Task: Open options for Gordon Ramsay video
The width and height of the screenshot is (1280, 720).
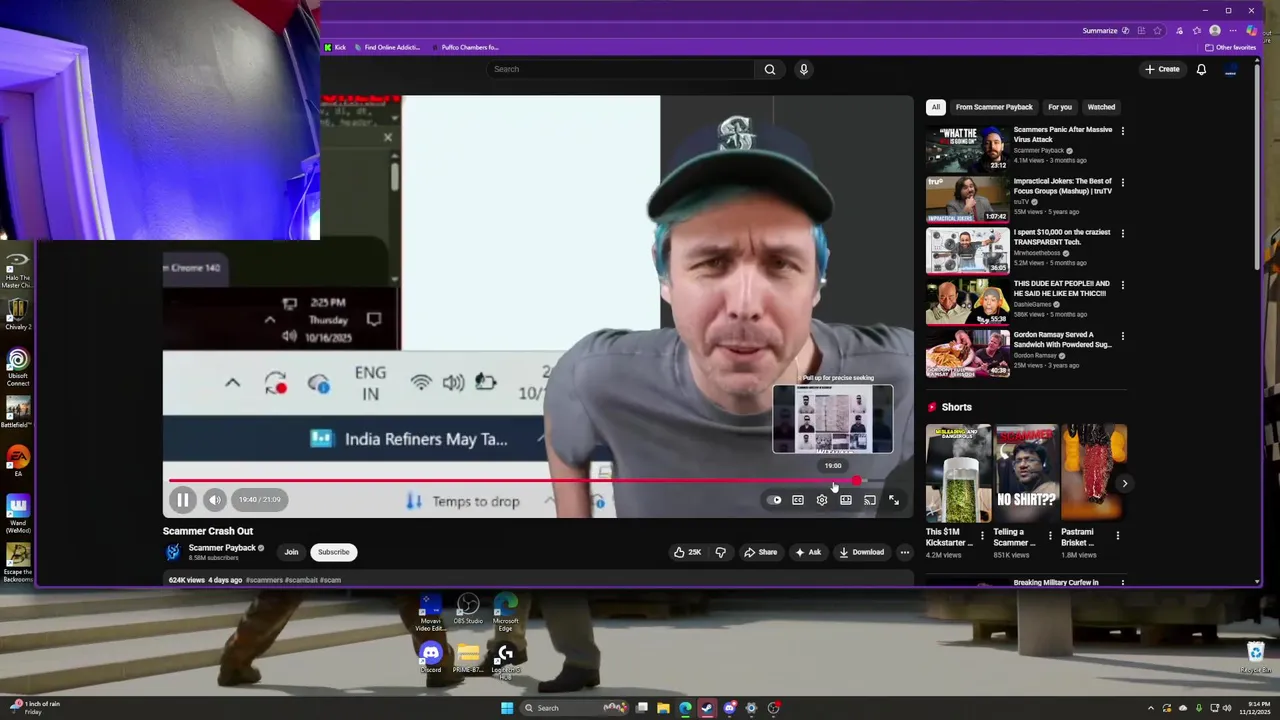Action: [x=1122, y=336]
